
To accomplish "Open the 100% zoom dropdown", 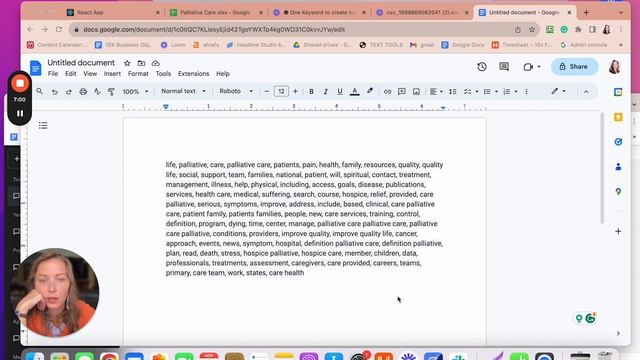I will (x=135, y=92).
